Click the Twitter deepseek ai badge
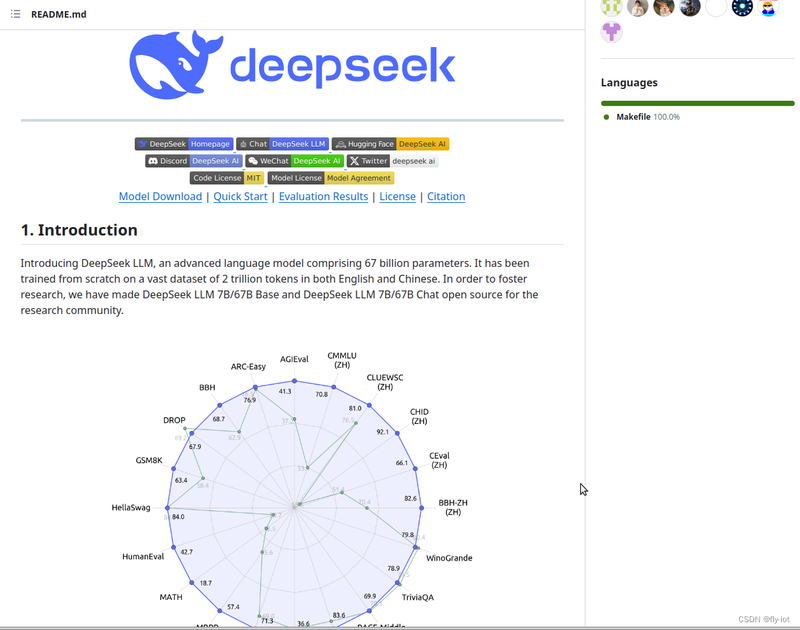 [393, 161]
